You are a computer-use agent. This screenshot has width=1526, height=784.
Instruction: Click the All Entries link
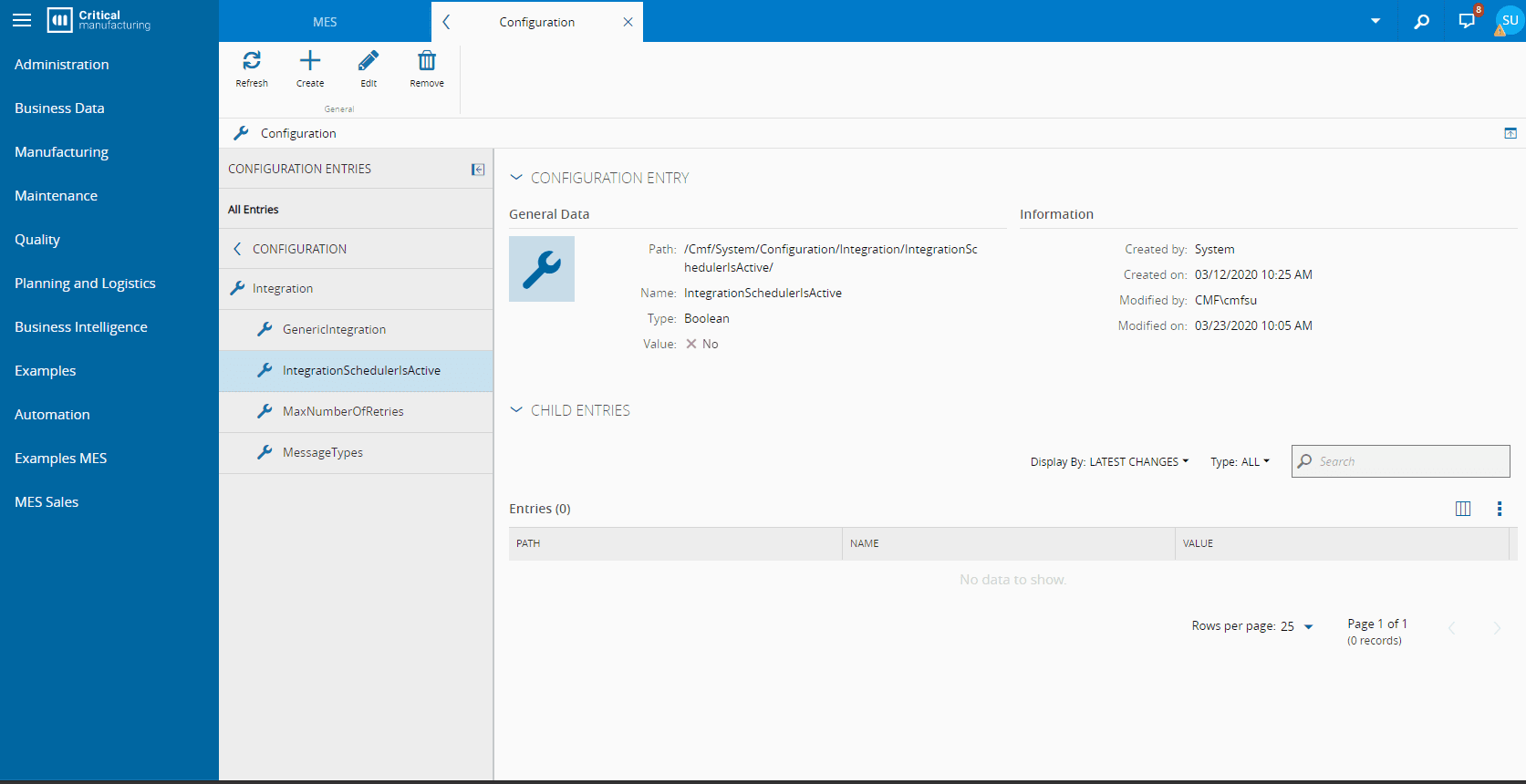pyautogui.click(x=254, y=210)
